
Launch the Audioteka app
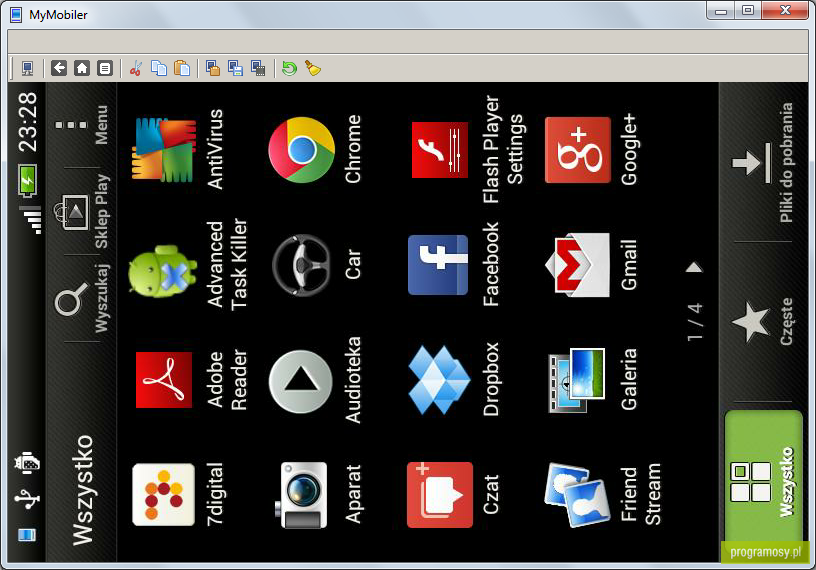[x=301, y=382]
